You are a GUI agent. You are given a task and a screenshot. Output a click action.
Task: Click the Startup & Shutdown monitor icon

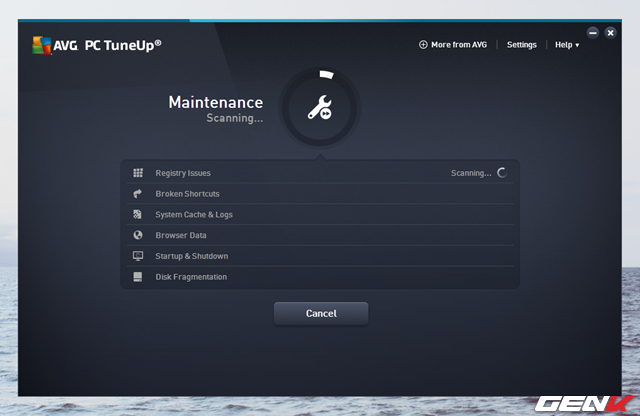138,256
